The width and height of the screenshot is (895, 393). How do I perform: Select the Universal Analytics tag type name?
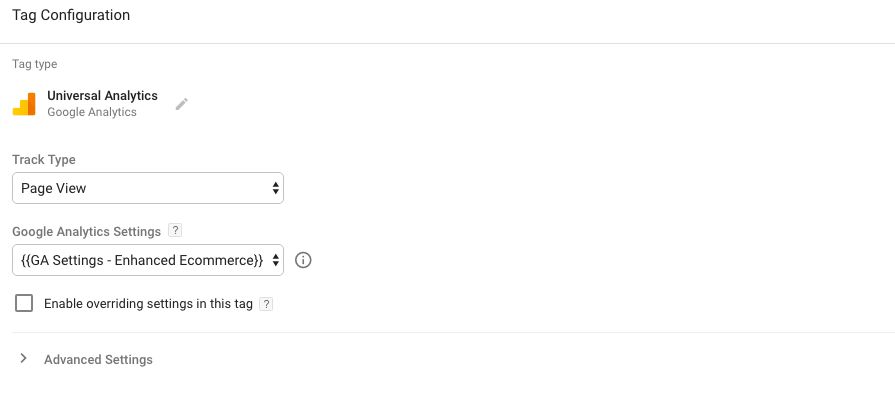click(x=103, y=96)
